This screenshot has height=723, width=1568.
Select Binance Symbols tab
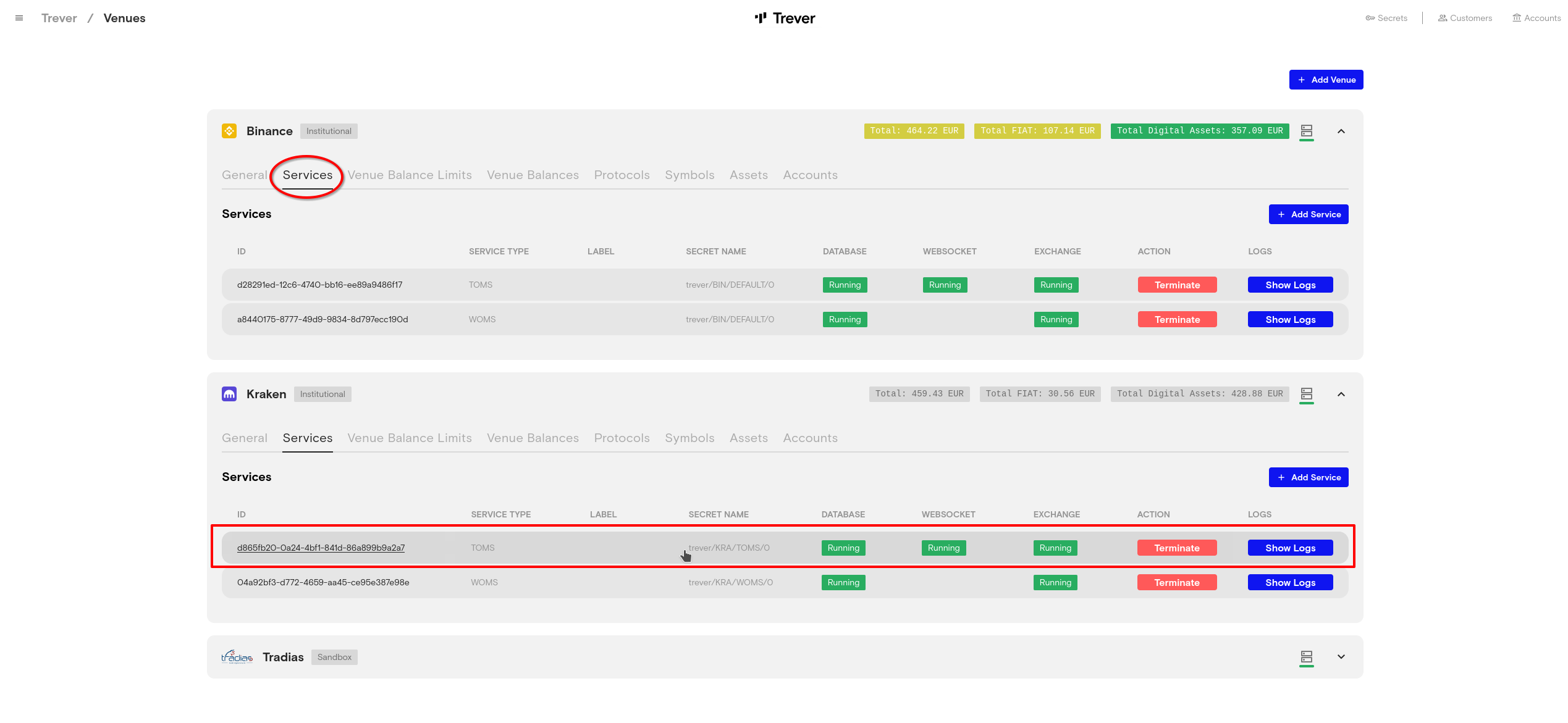(x=689, y=175)
